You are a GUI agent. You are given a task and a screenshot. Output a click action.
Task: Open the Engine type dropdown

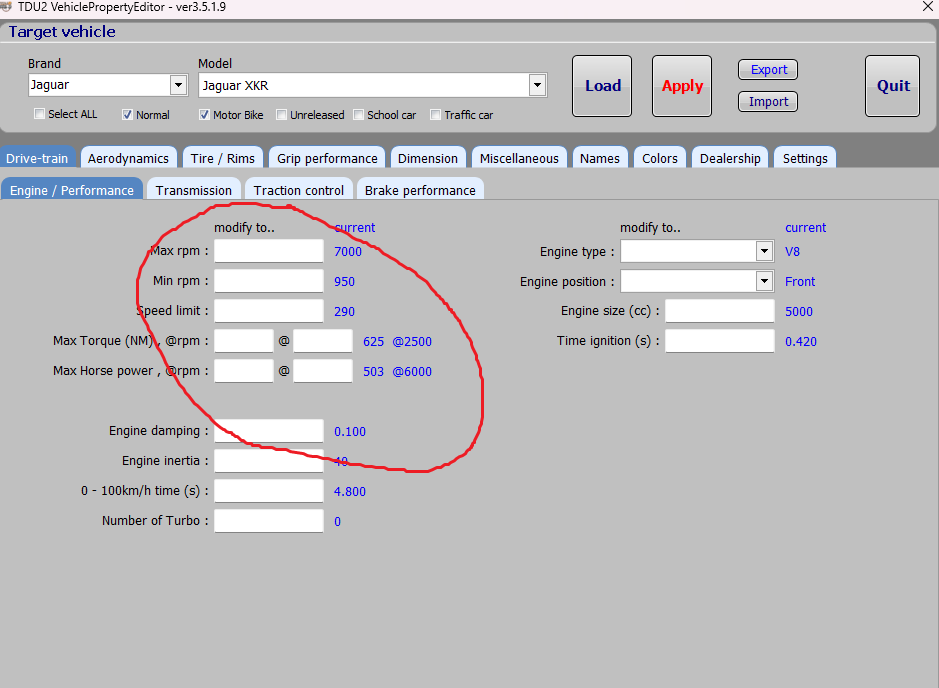pyautogui.click(x=764, y=251)
